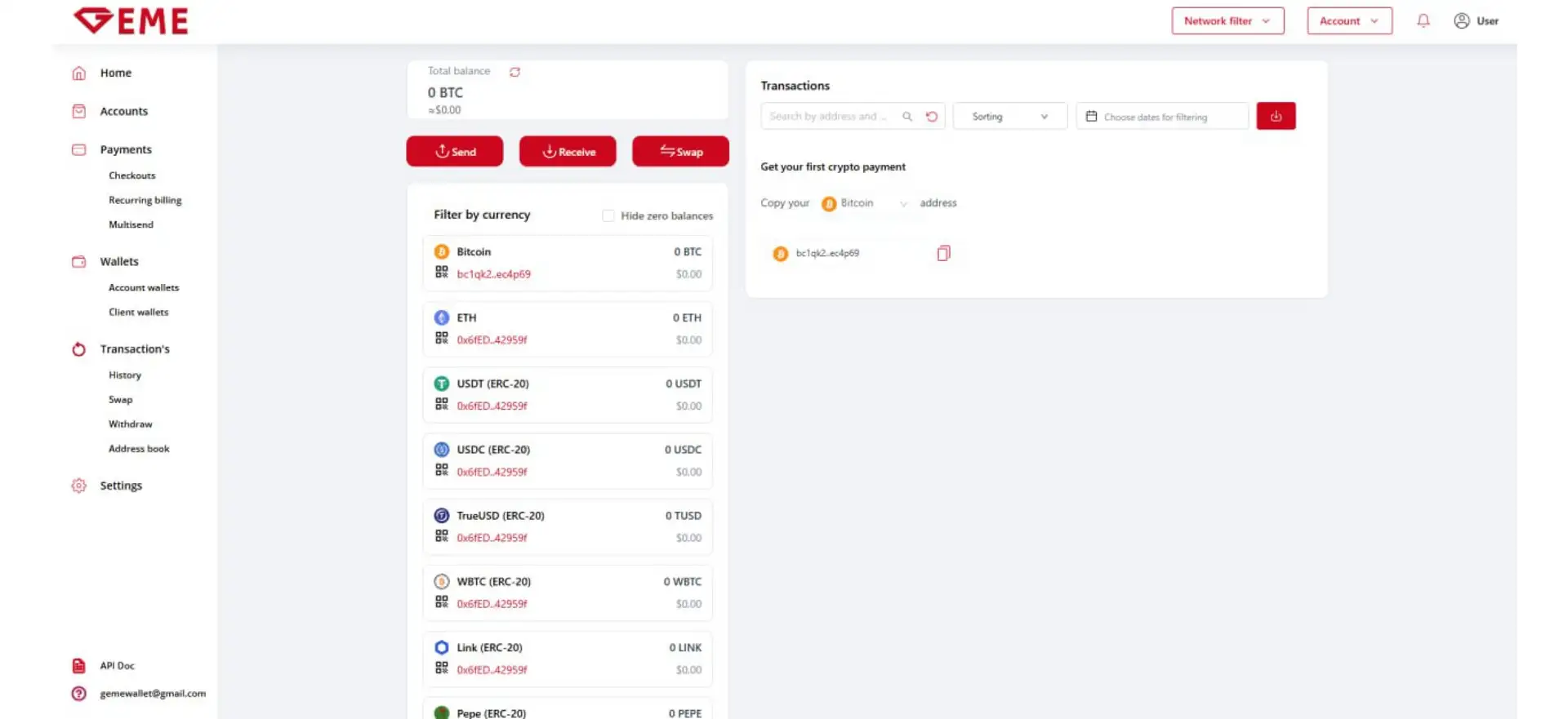Open the Address book menu item
Image resolution: width=1568 pixels, height=719 pixels.
pyautogui.click(x=139, y=449)
